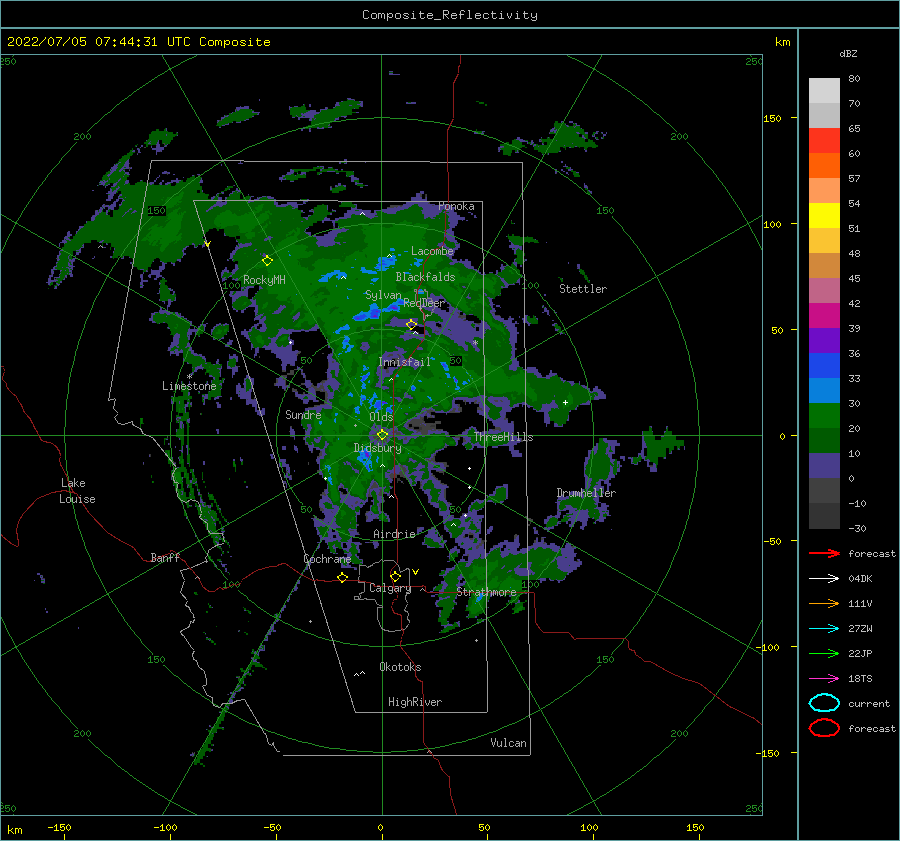This screenshot has width=900, height=841.
Task: Select yellow diamond marker above Calgary label
Action: [395, 576]
